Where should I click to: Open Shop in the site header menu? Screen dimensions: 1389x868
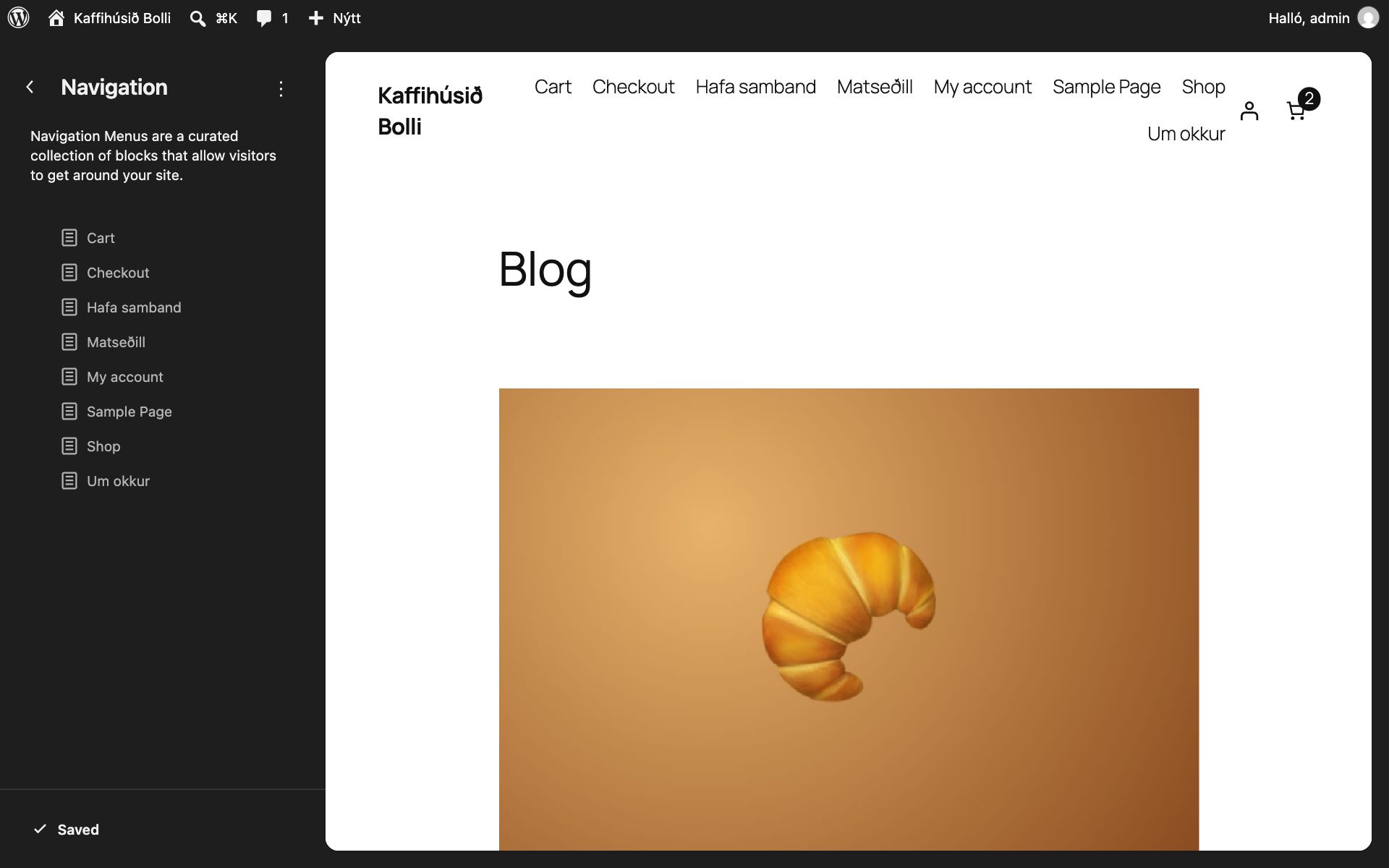click(x=1203, y=87)
